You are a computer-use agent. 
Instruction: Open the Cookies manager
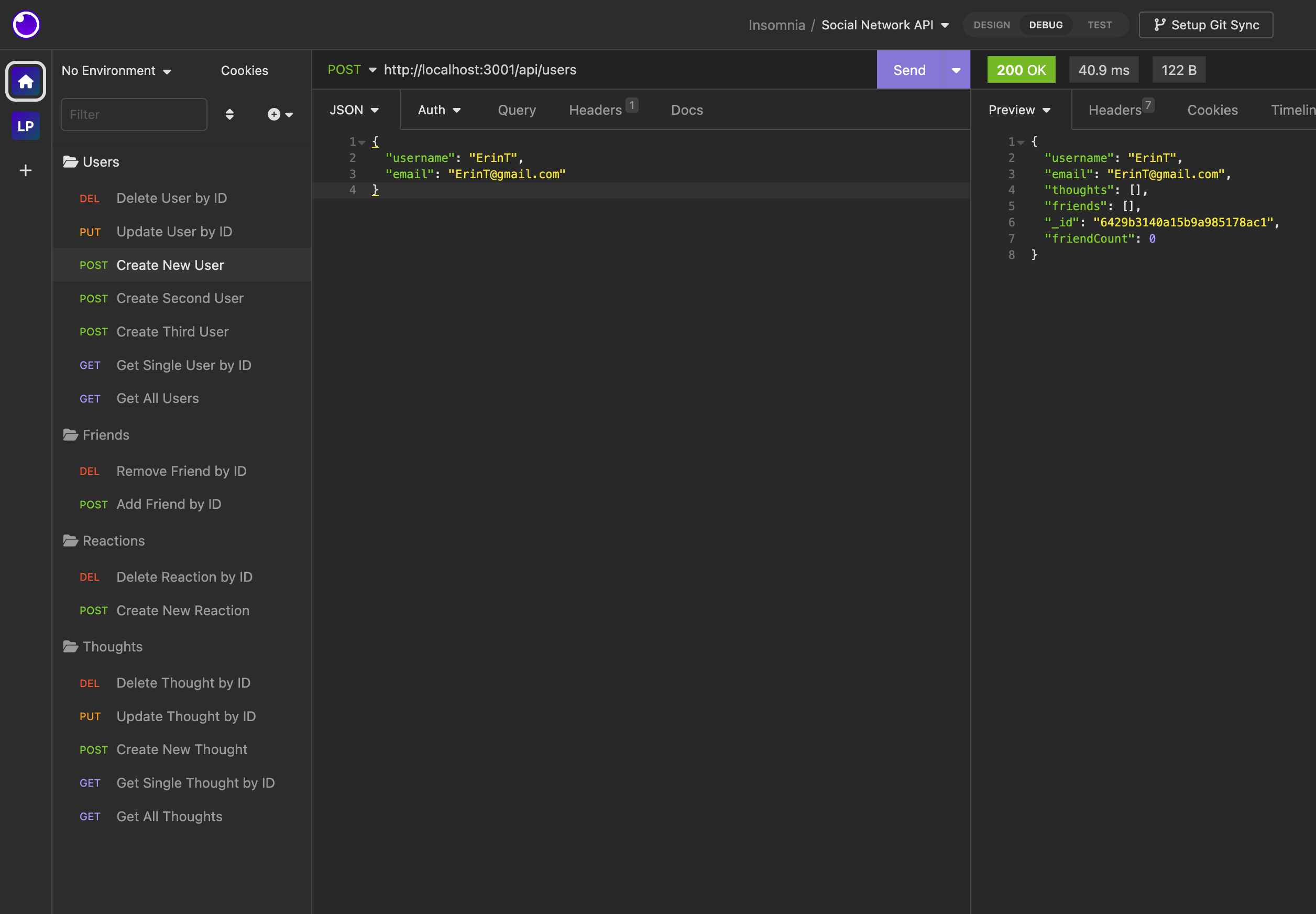coord(244,70)
